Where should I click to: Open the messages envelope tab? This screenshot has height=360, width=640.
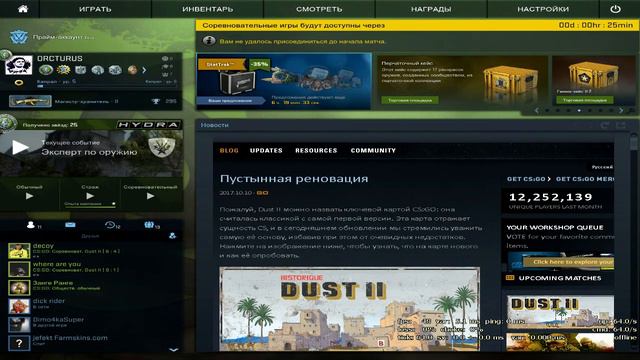click(70, 224)
